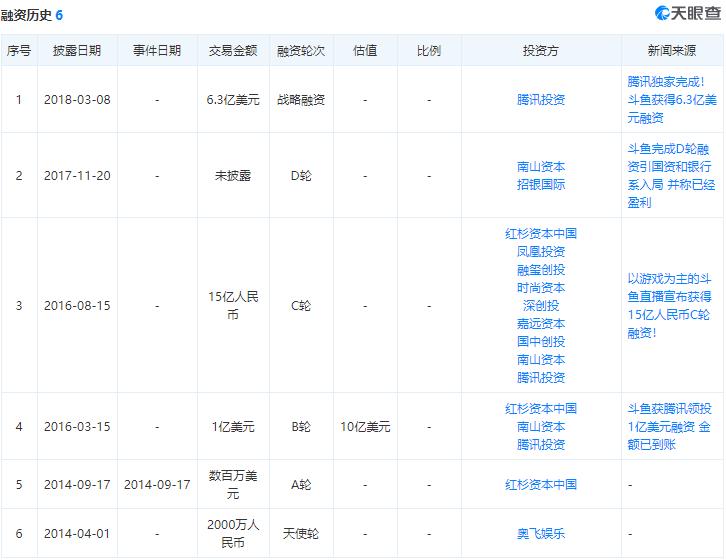Select round cell 天使轮
The width and height of the screenshot is (726, 560).
point(301,534)
